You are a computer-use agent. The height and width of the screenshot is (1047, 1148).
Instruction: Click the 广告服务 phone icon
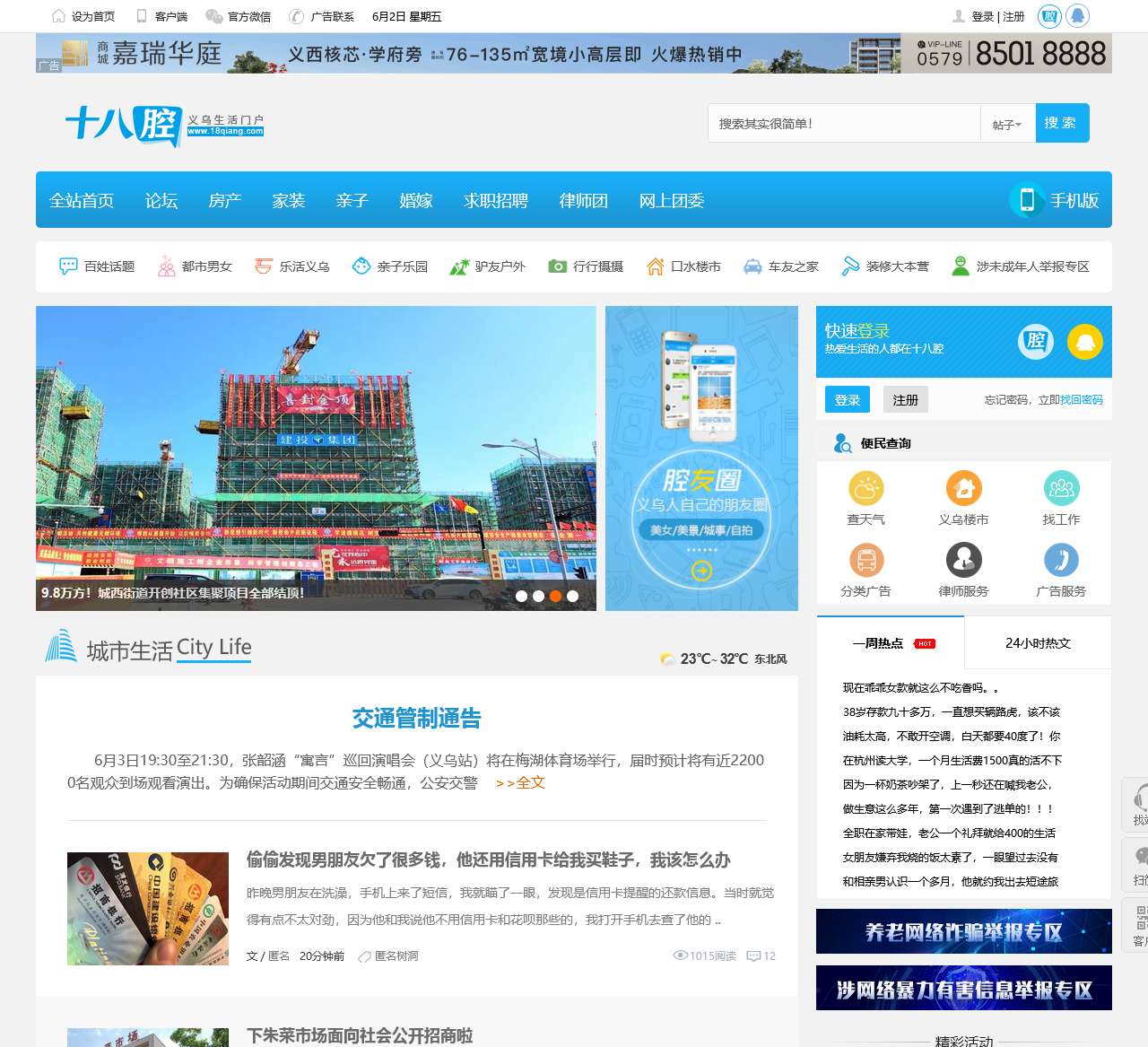click(x=1062, y=560)
